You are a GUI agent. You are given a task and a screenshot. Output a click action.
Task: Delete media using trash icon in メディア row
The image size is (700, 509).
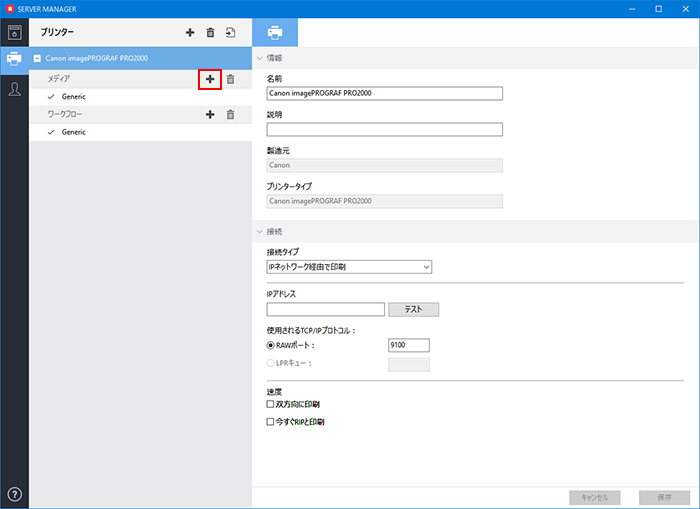click(230, 79)
